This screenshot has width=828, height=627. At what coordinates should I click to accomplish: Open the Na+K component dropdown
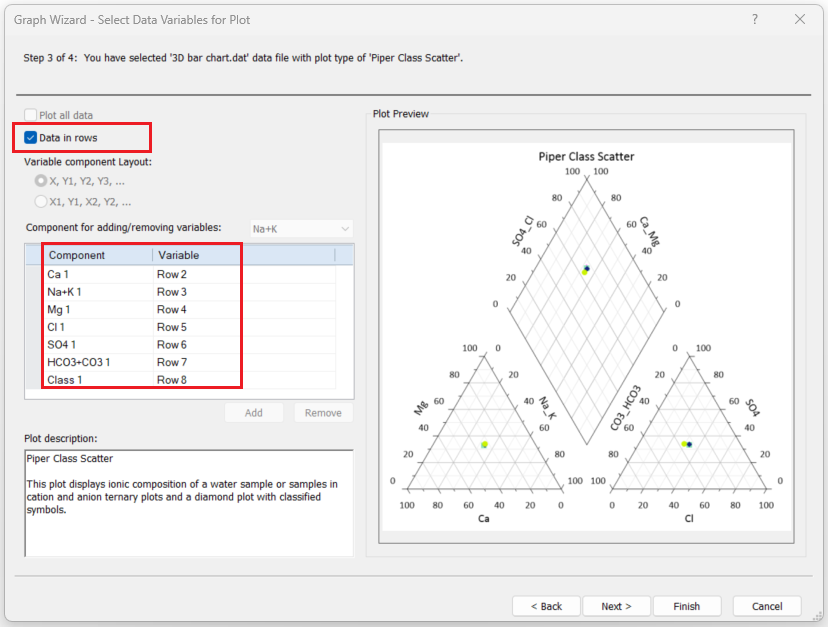(300, 229)
